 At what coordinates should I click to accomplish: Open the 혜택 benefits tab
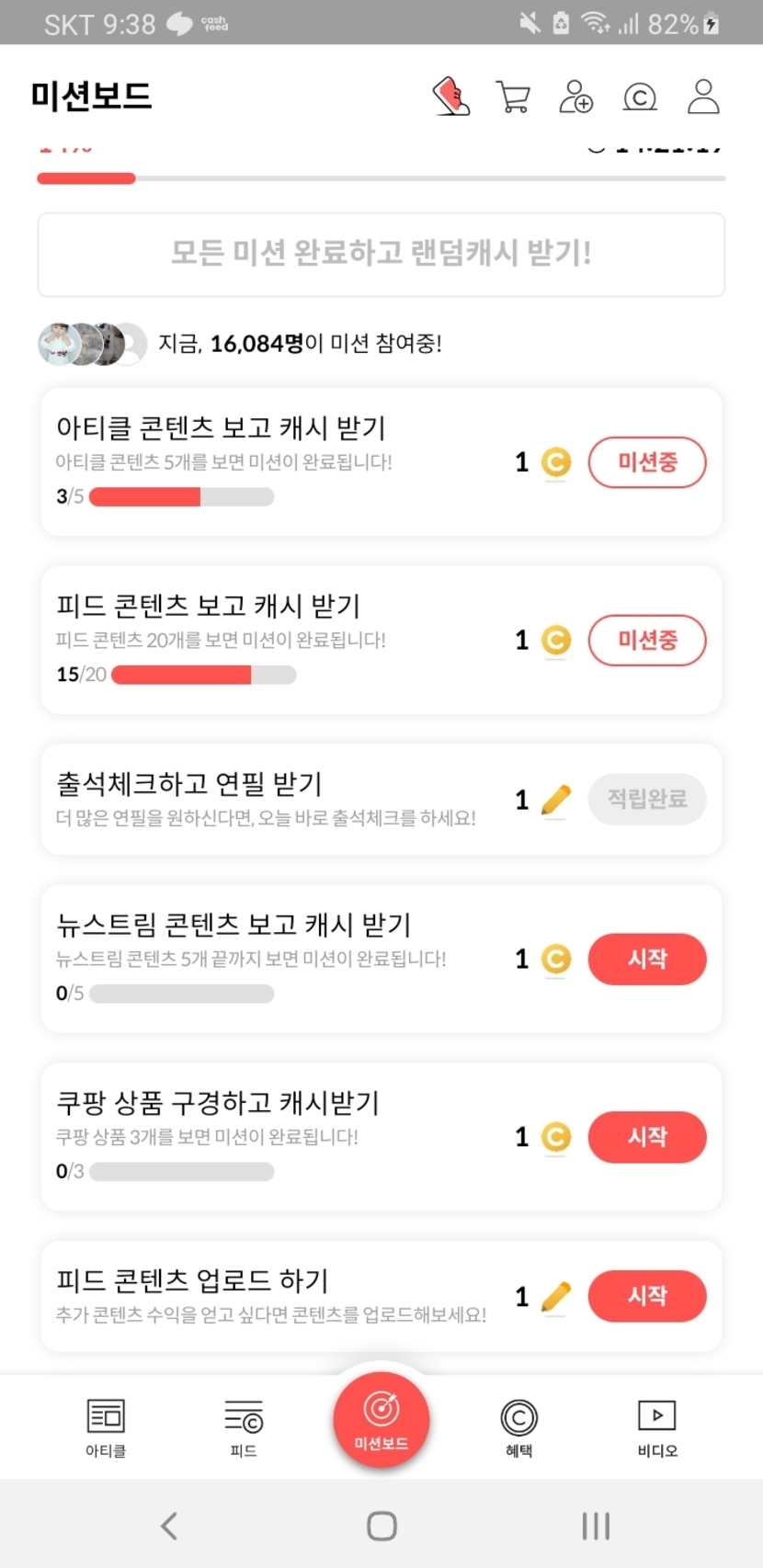tap(518, 1426)
